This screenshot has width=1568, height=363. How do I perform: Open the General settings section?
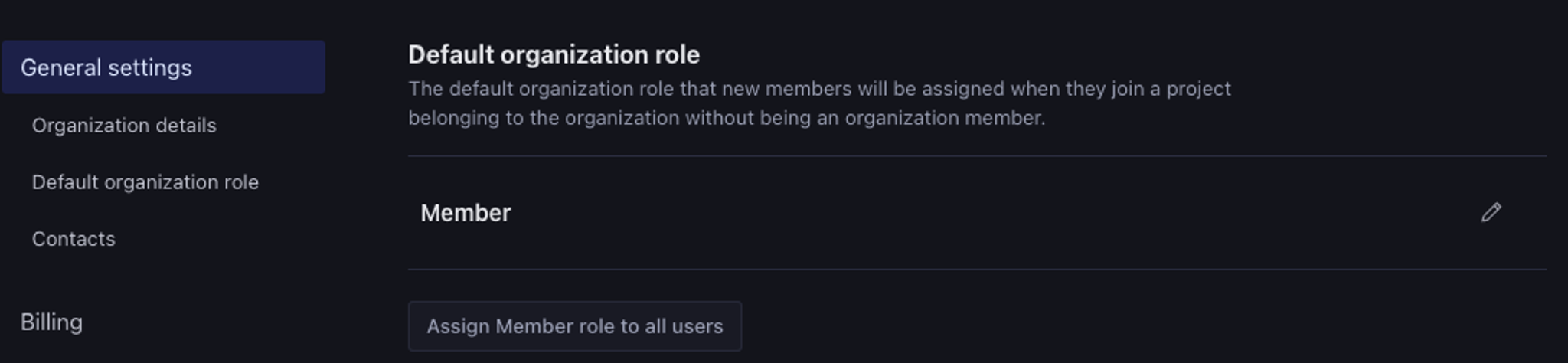(x=106, y=67)
